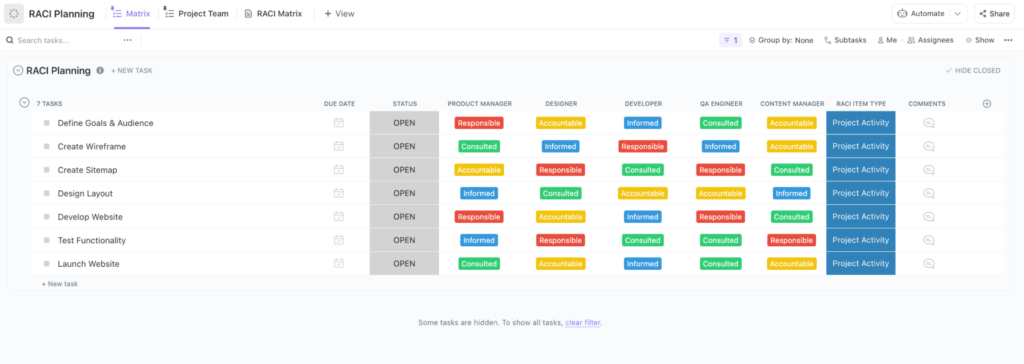Open the three-dot menu next to search
Image resolution: width=1024 pixels, height=364 pixels.
(127, 40)
